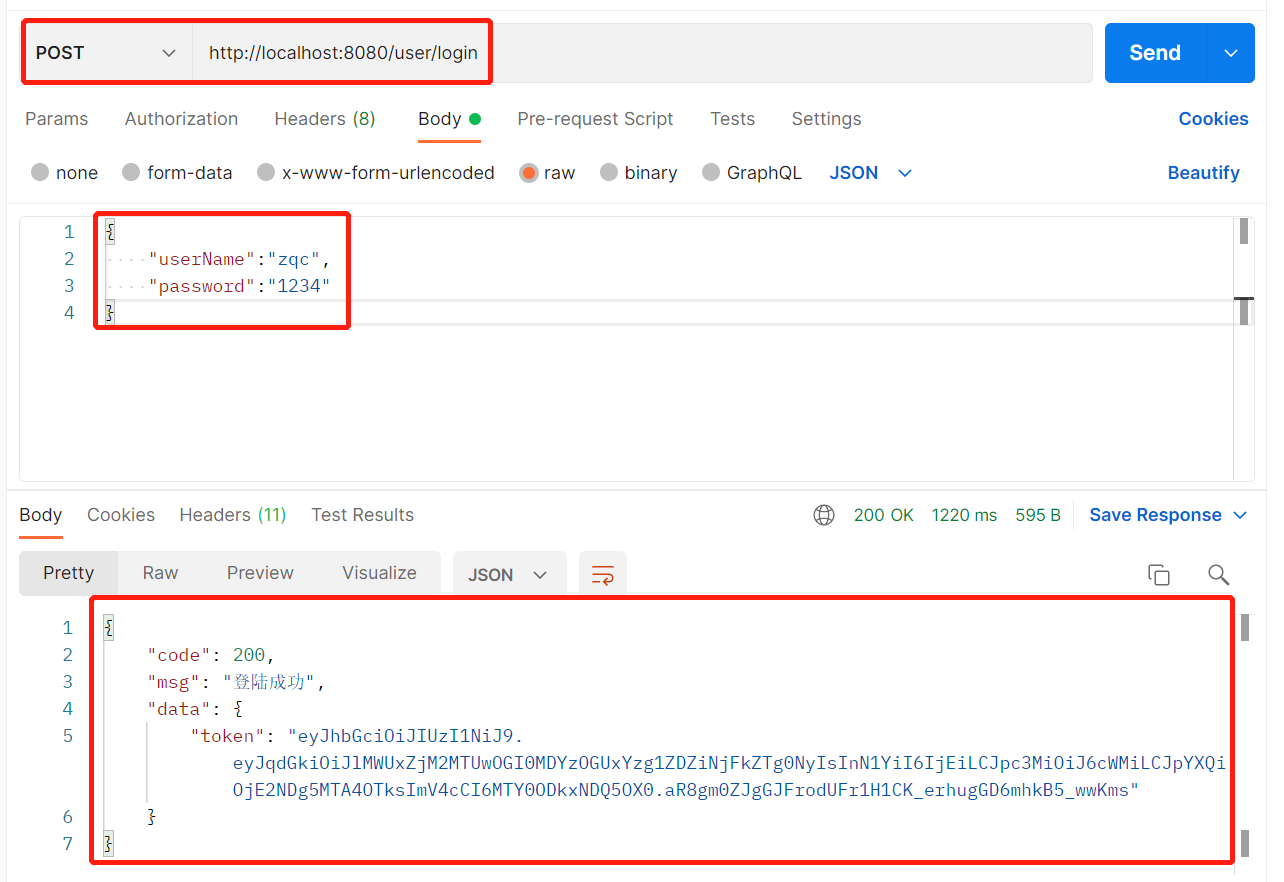
Task: Expand the Send button dropdown arrow
Action: pyautogui.click(x=1231, y=53)
